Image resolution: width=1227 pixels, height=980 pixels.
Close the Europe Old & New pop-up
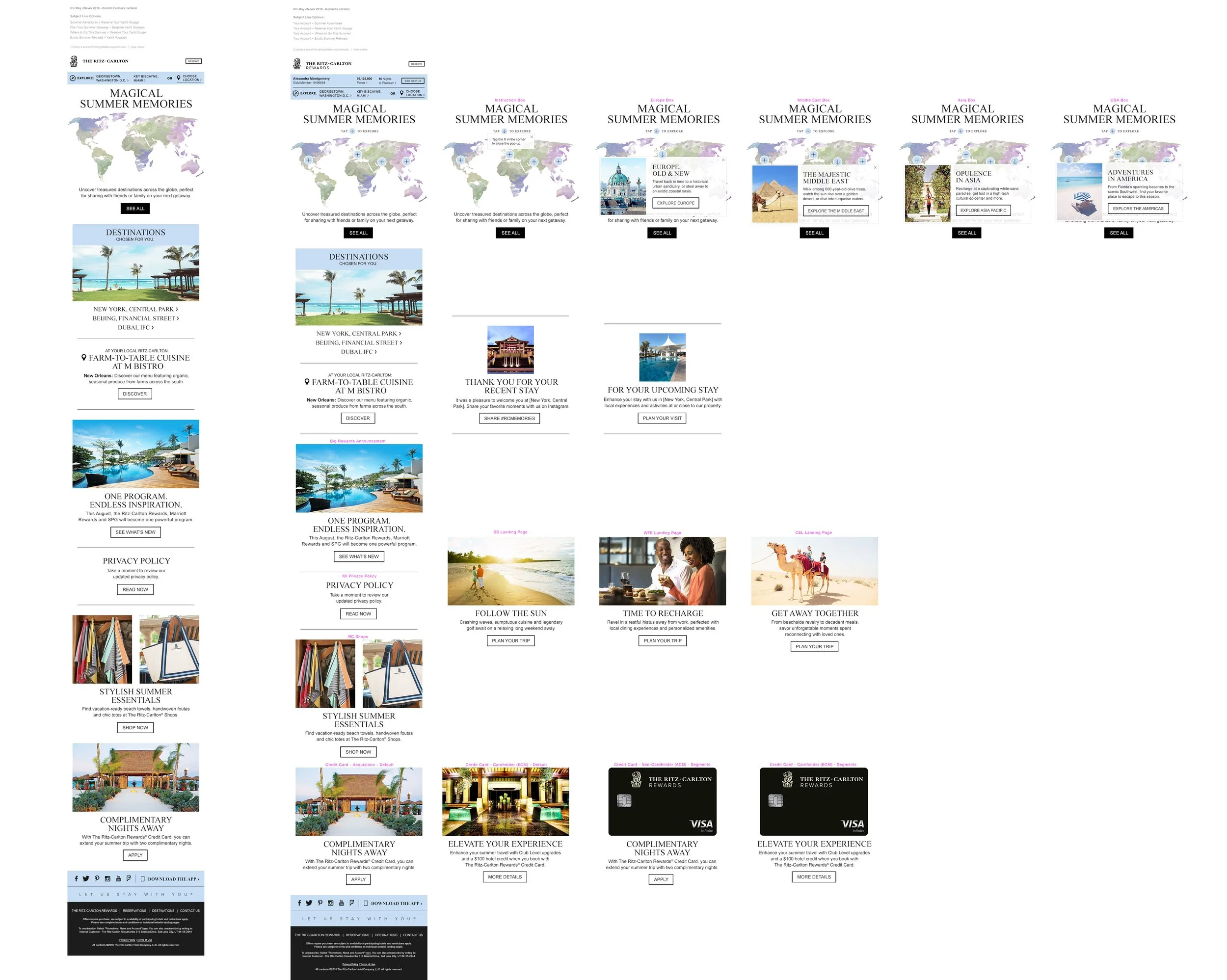[x=723, y=160]
